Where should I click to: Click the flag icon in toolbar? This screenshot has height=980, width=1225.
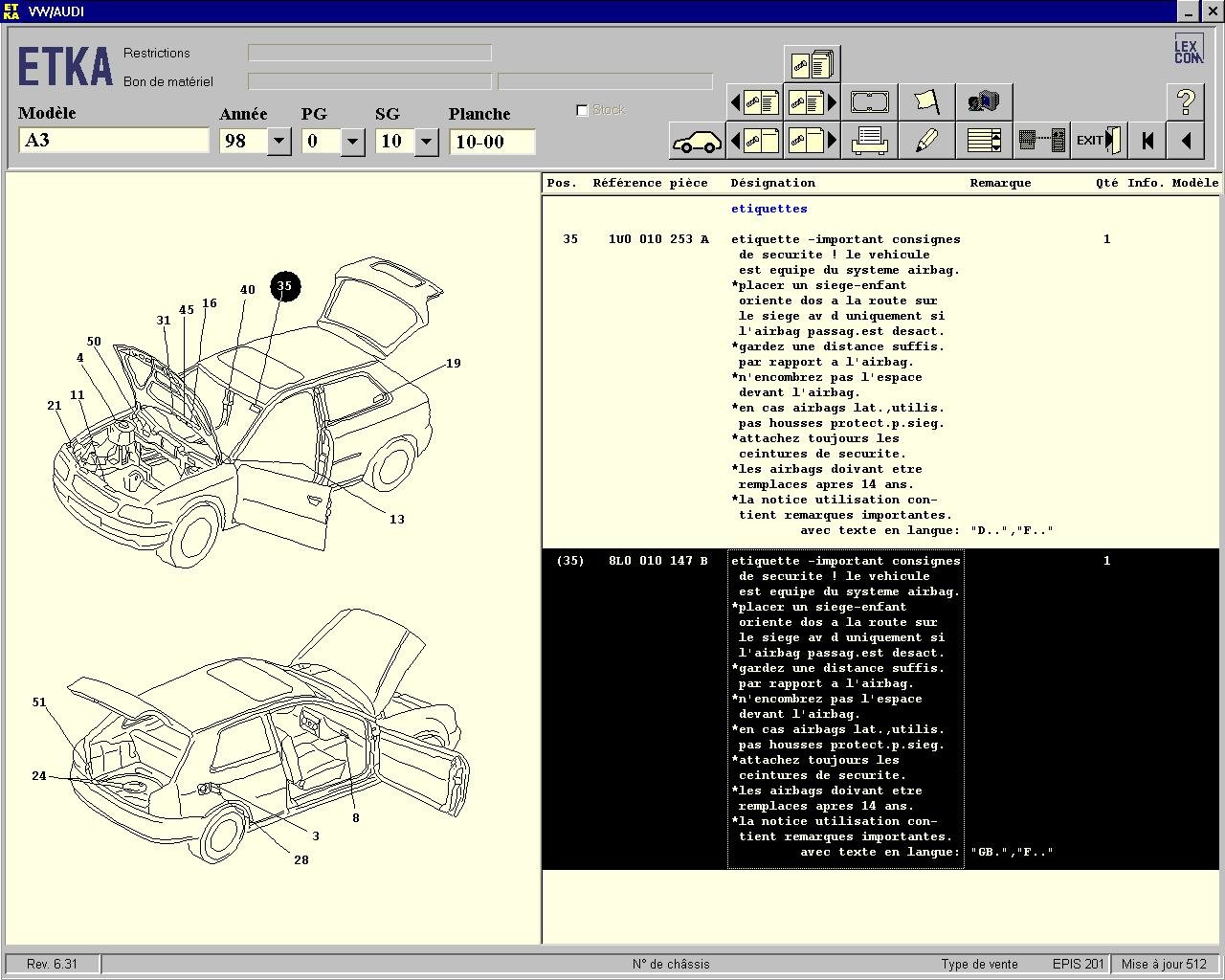[x=926, y=101]
